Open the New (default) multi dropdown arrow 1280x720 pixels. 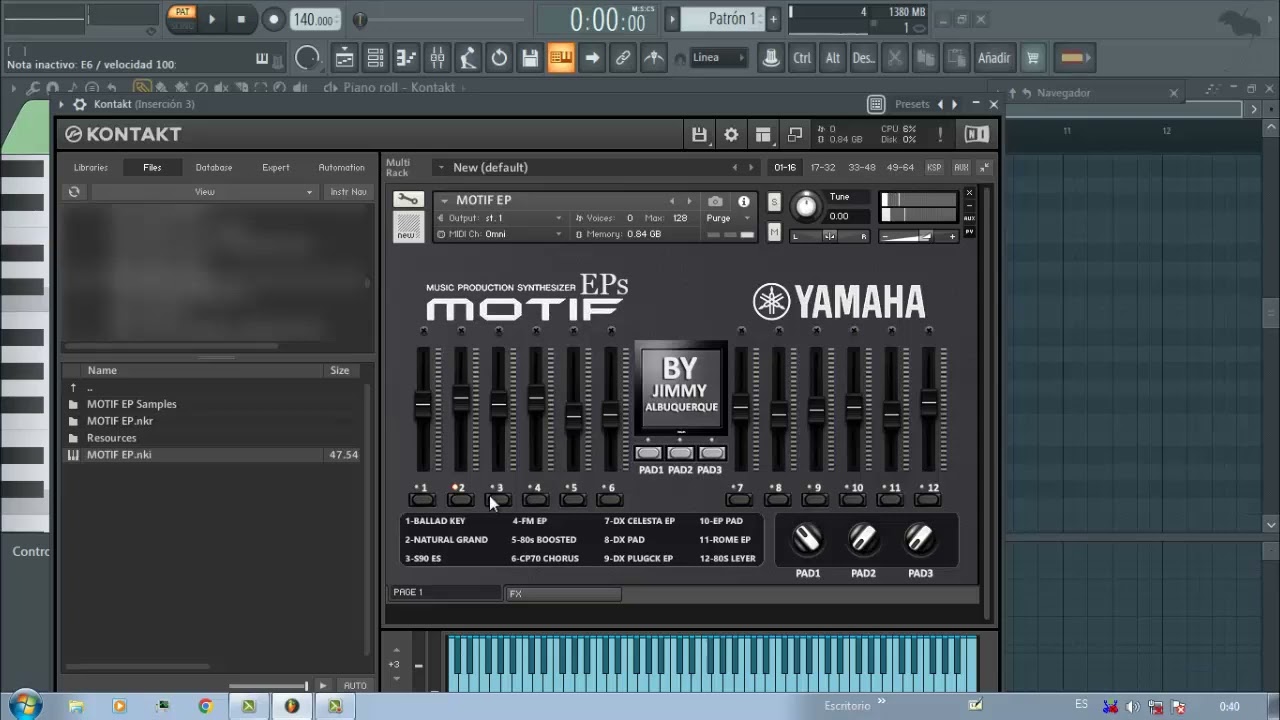click(440, 167)
